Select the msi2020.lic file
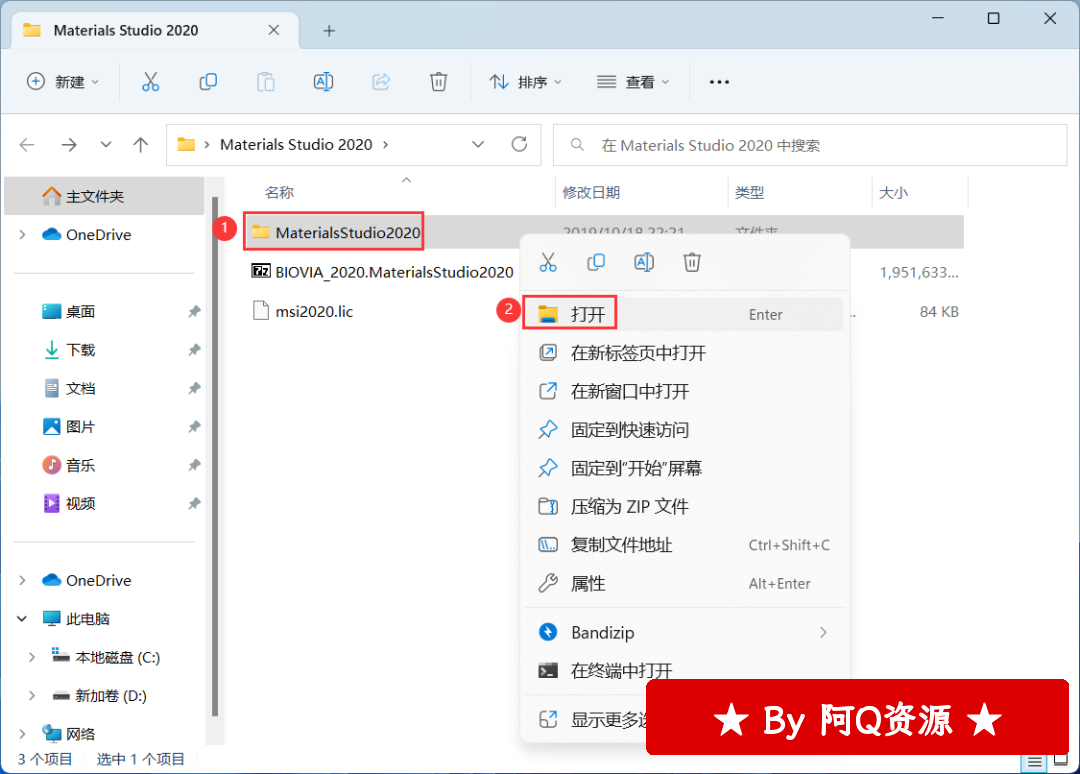 click(x=314, y=311)
